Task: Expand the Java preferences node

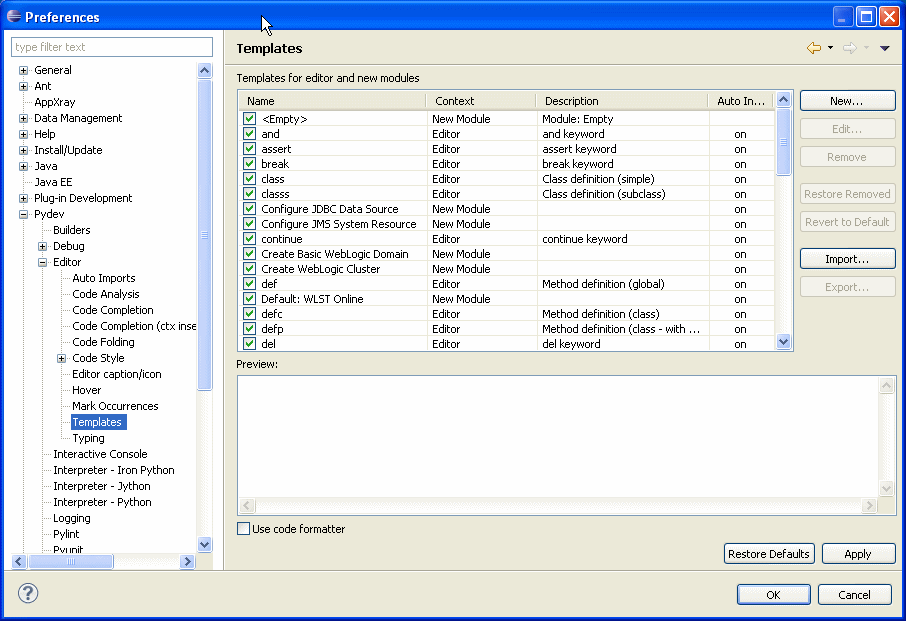Action: pyautogui.click(x=24, y=166)
